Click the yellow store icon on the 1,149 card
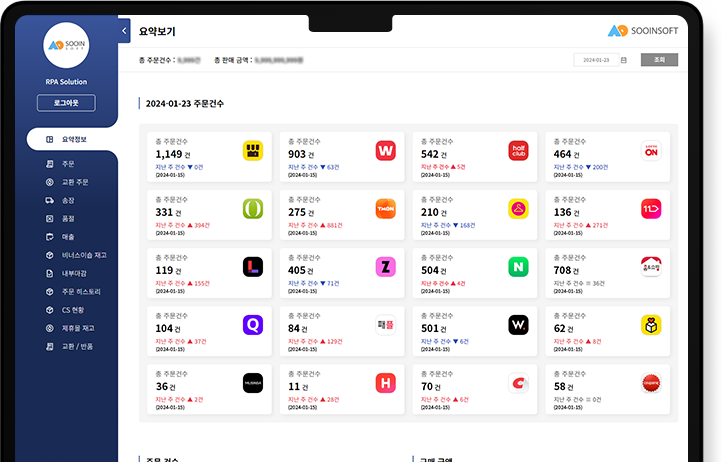 (x=253, y=151)
